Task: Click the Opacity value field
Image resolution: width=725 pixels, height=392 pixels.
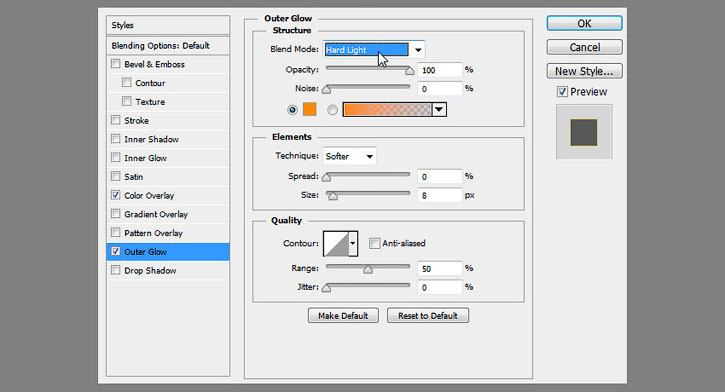Action: [x=439, y=70]
